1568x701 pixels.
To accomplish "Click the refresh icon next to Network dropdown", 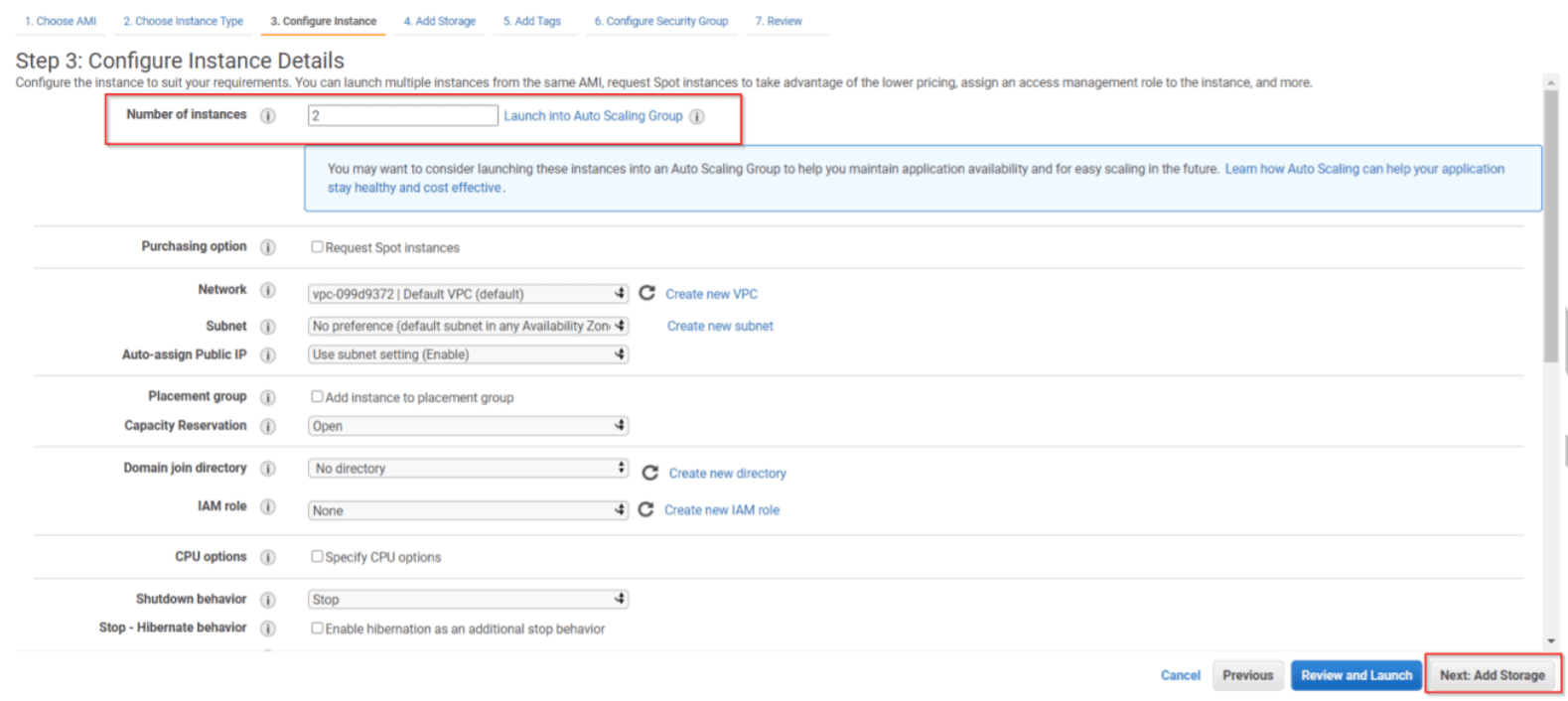I will 646,293.
